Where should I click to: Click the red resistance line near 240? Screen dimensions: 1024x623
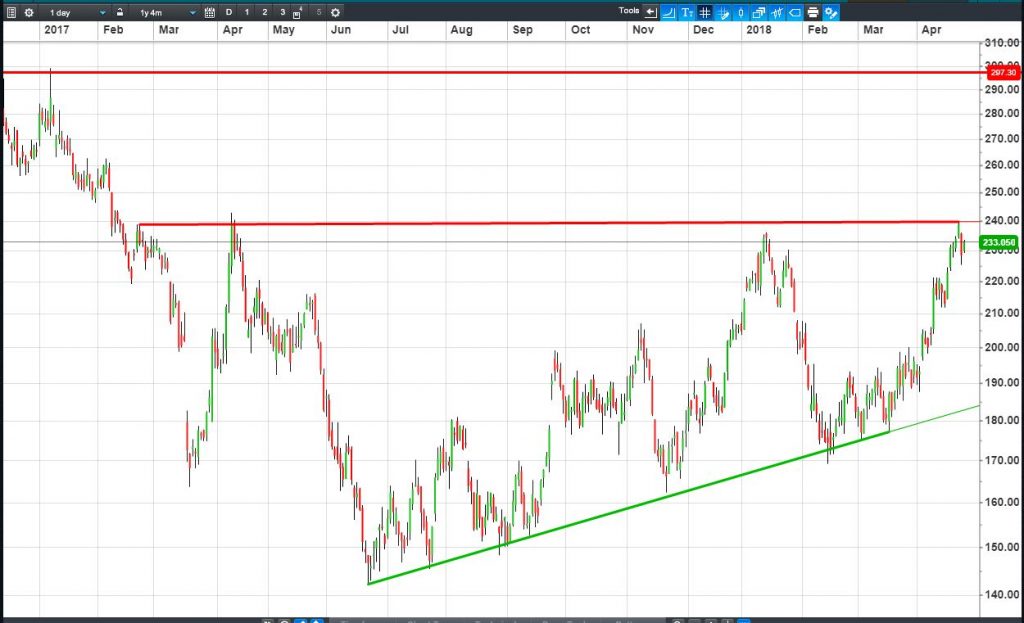click(549, 223)
